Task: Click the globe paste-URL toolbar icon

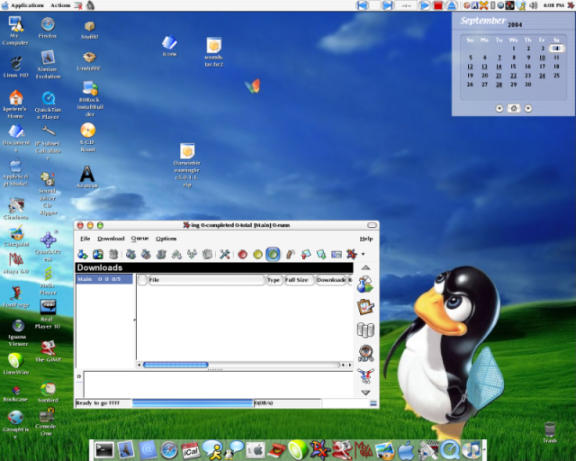Action: click(98, 254)
